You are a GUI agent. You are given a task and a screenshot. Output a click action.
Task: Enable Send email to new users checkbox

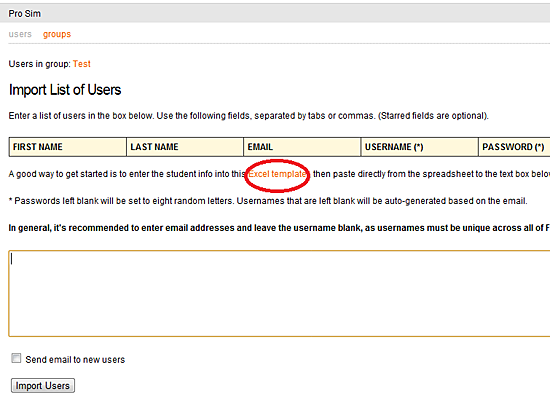[x=16, y=358]
